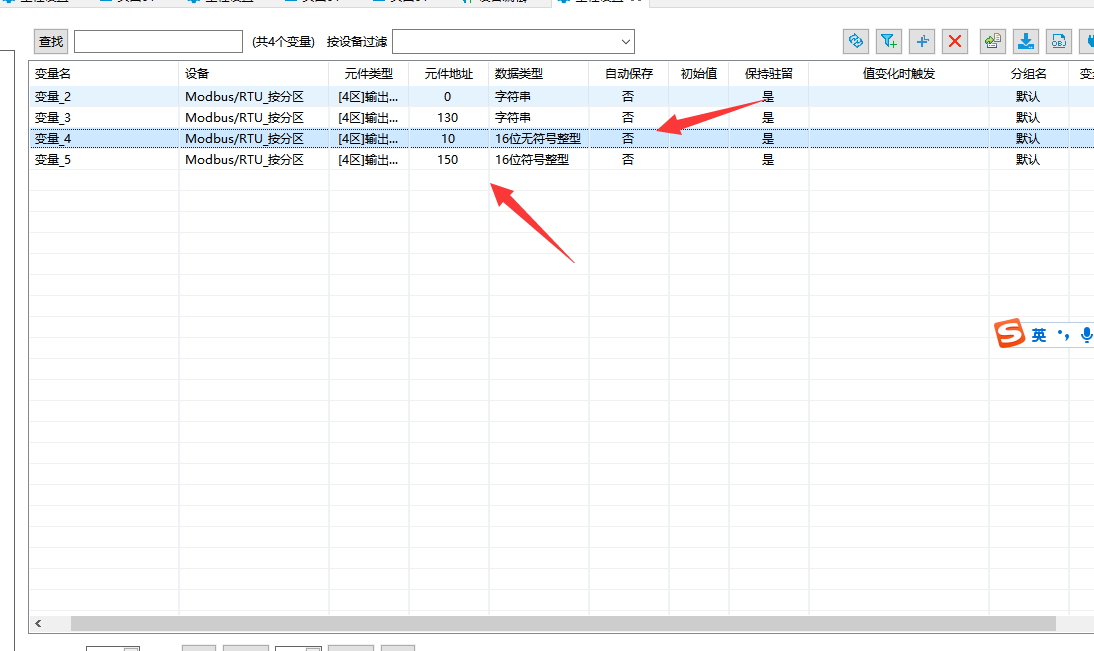The width and height of the screenshot is (1094, 651).
Task: Click group 默认 in 变量_2 row
Action: tap(1028, 97)
